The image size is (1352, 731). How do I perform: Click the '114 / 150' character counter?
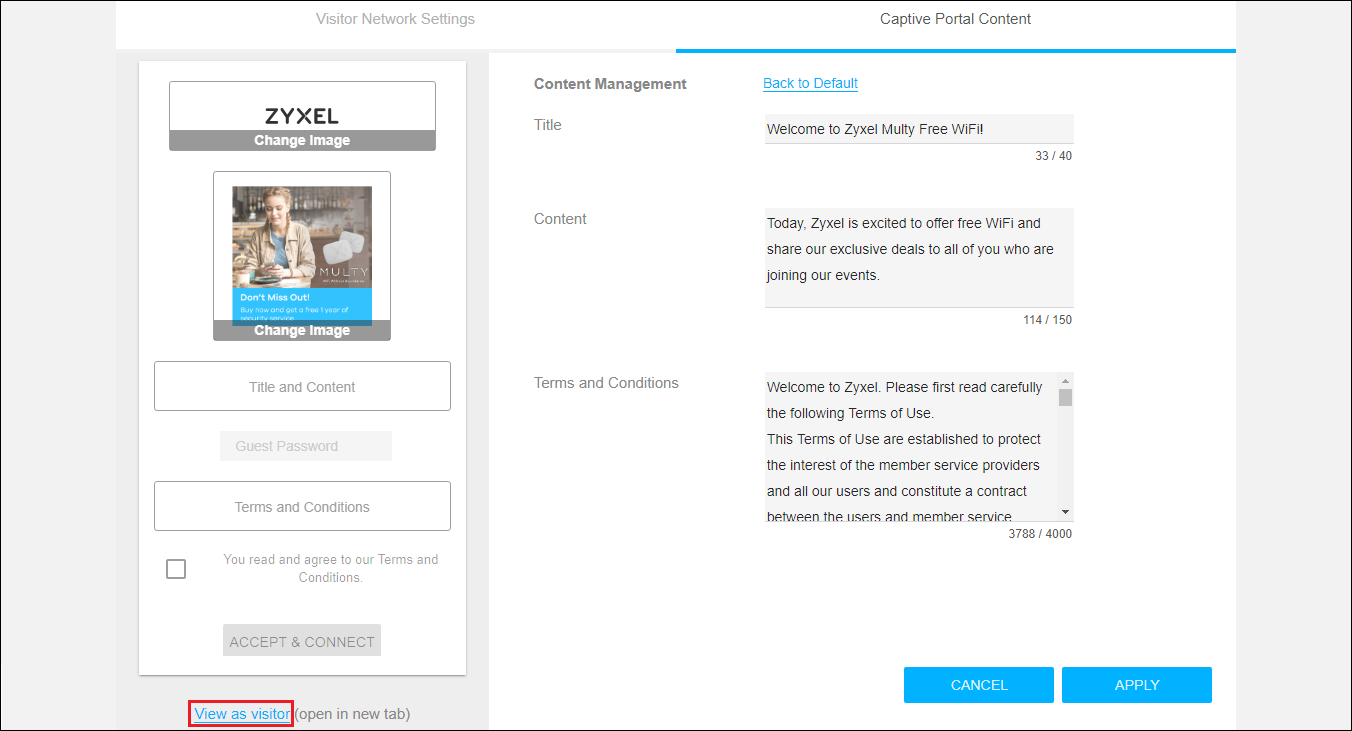1047,320
